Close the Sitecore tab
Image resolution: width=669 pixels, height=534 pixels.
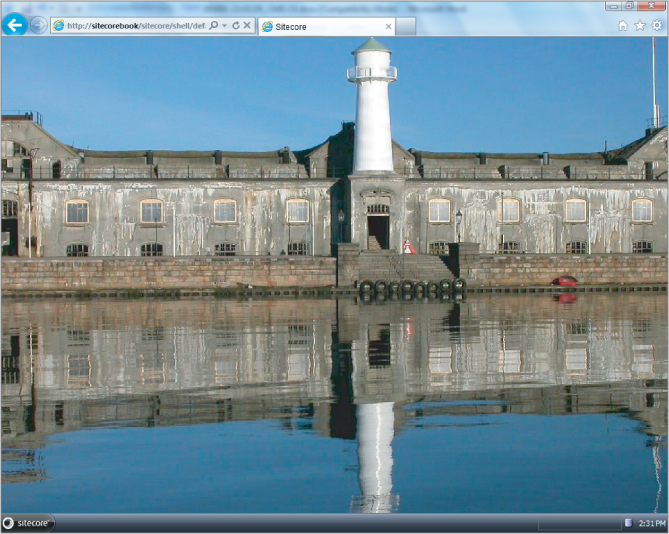(388, 27)
